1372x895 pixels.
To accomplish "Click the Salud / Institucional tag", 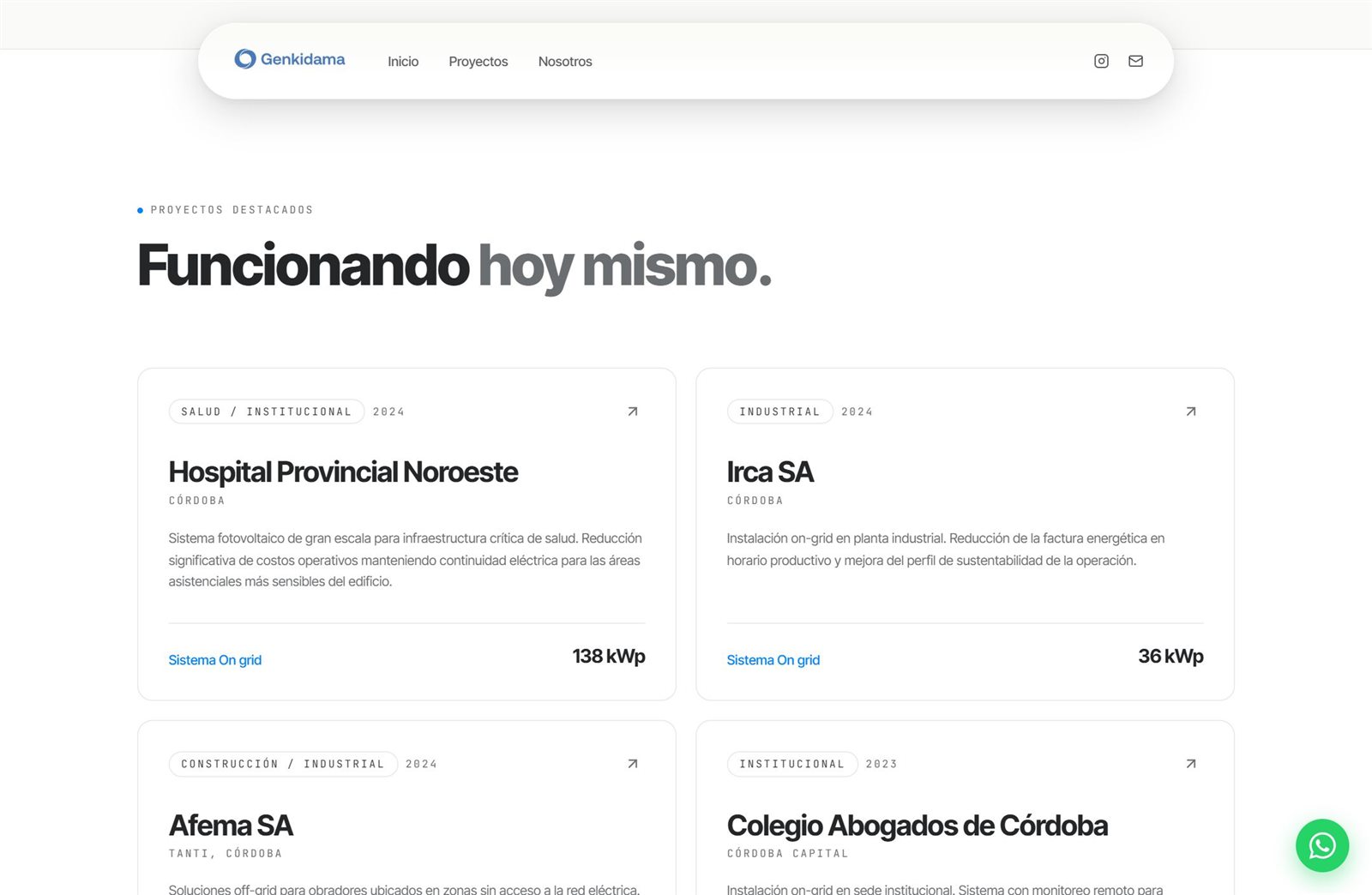I will (x=267, y=411).
